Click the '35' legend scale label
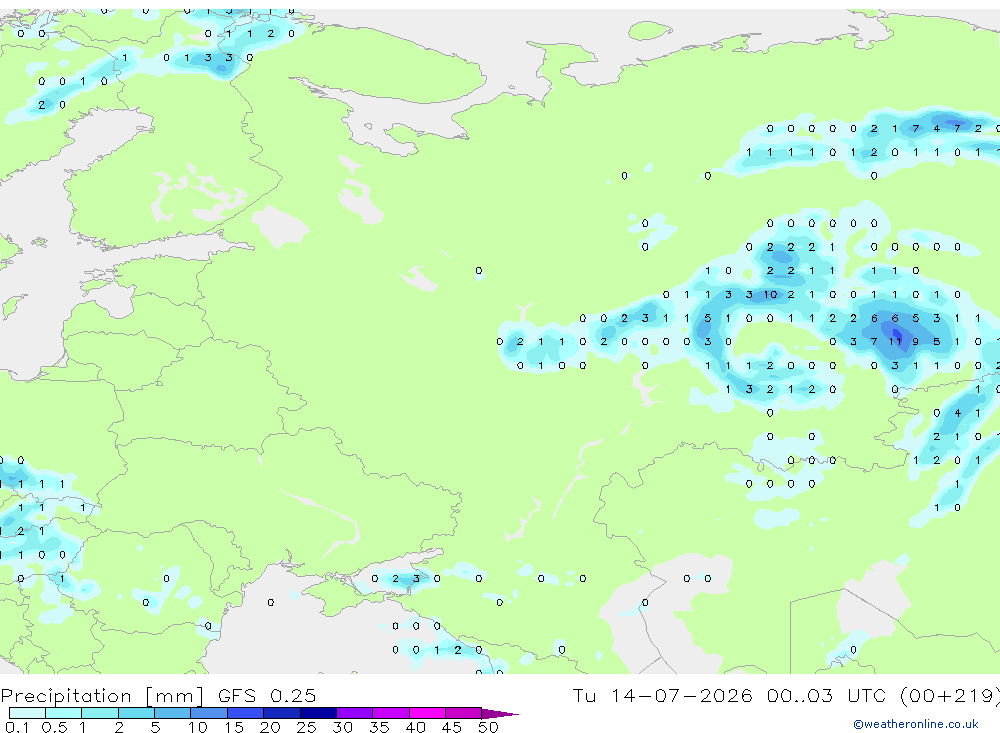This screenshot has height=733, width=1000. 379,727
